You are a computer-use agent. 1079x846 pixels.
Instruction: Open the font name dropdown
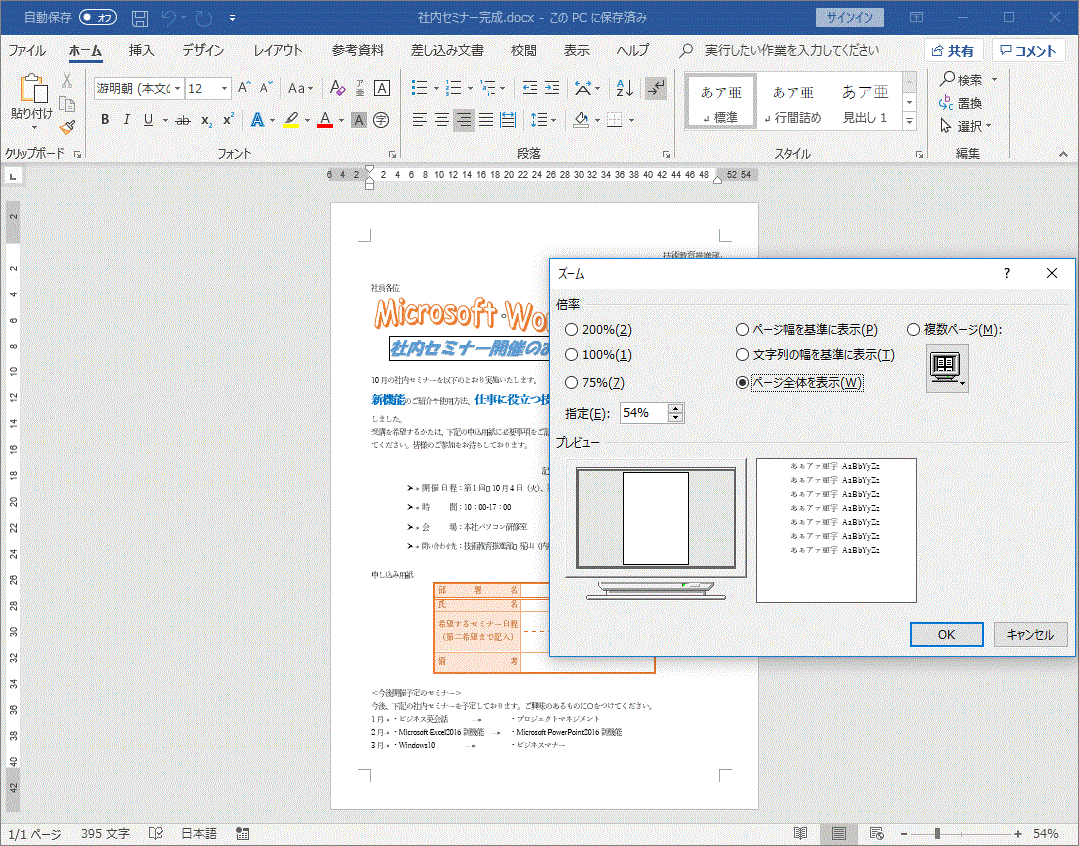178,88
